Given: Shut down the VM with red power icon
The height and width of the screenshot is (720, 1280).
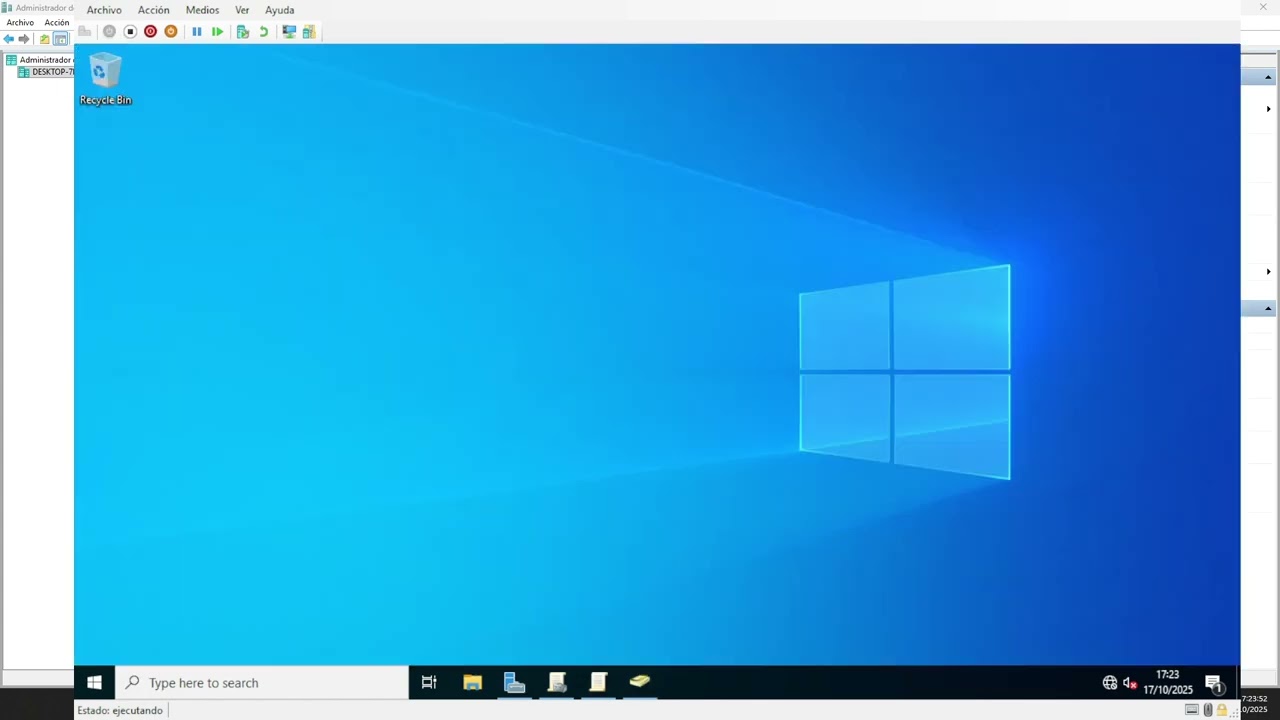Looking at the screenshot, I should [x=150, y=32].
